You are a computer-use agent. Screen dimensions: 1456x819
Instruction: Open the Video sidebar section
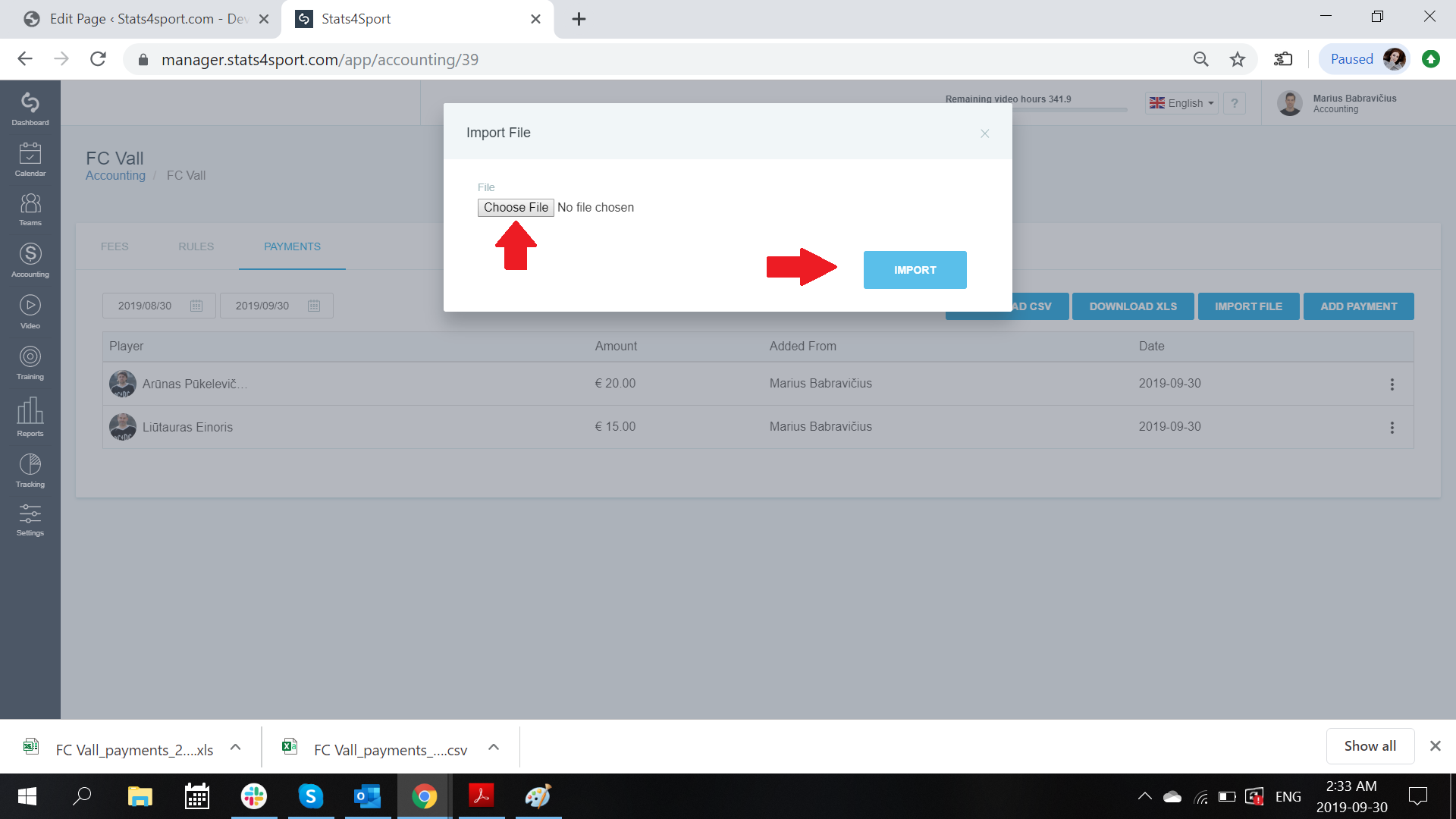coord(30,312)
